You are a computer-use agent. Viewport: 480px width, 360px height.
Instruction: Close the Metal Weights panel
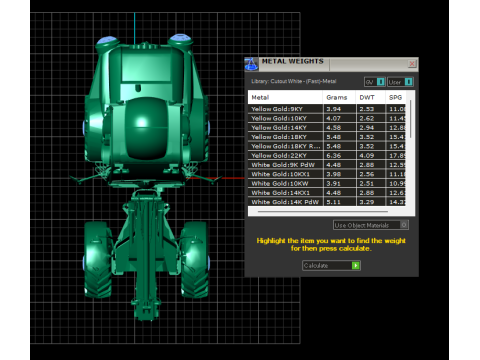click(x=412, y=63)
